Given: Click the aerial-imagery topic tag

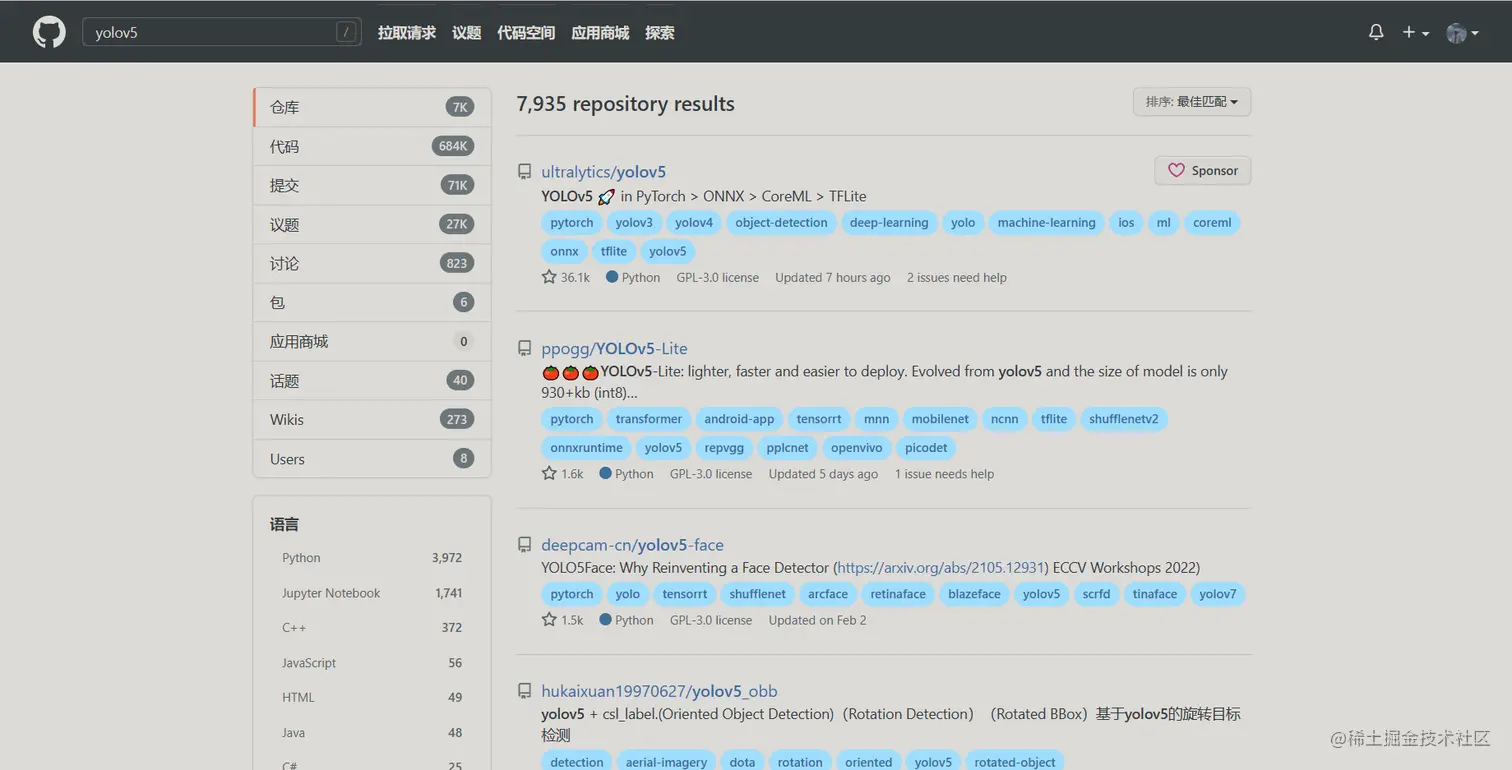Looking at the screenshot, I should pyautogui.click(x=666, y=761).
